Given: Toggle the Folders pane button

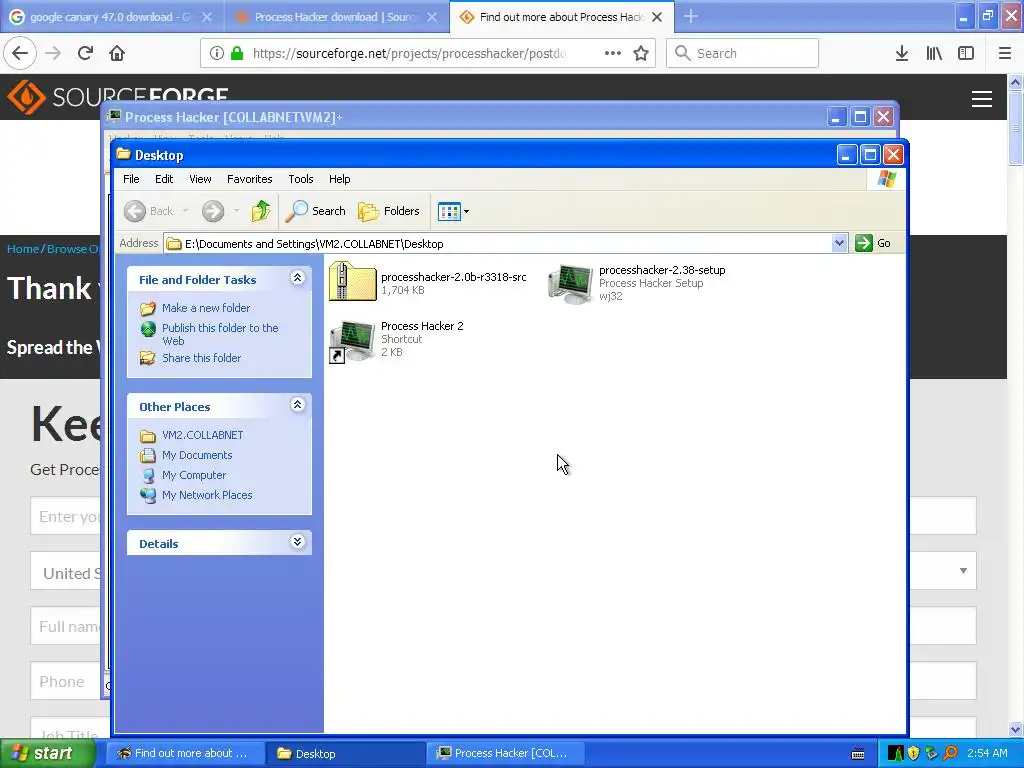Looking at the screenshot, I should (389, 211).
